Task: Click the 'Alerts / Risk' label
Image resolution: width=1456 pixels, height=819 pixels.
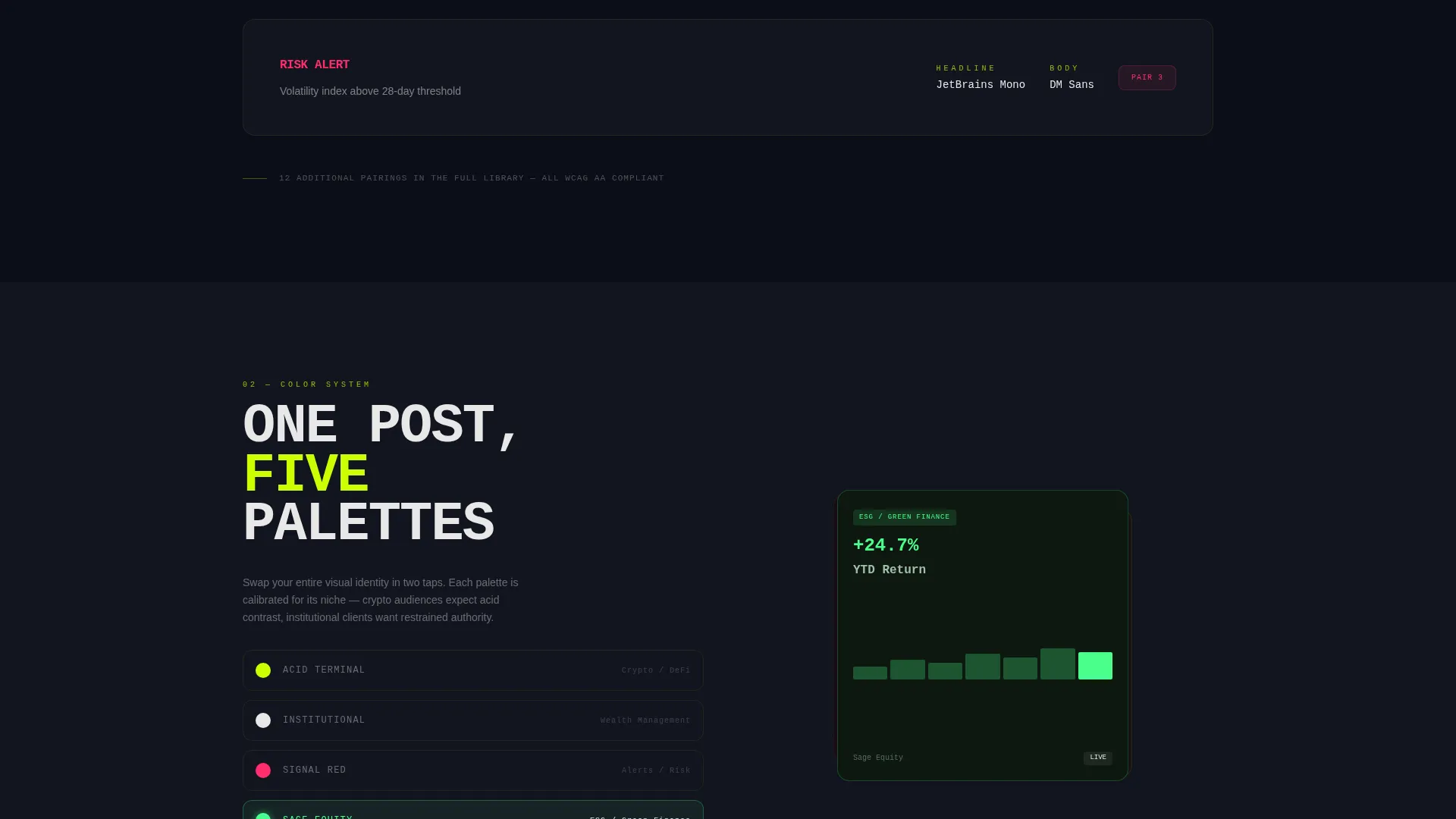Action: point(656,770)
